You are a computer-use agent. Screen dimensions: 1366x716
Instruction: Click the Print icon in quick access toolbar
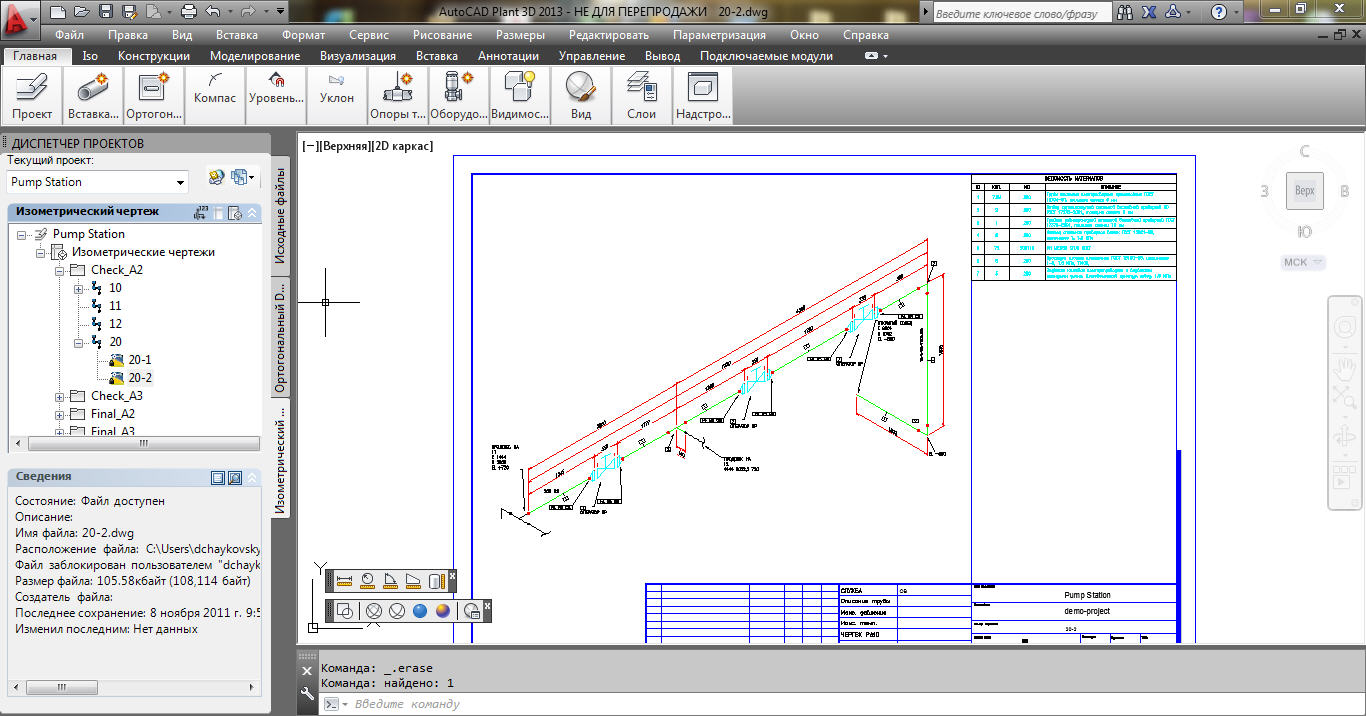click(189, 12)
